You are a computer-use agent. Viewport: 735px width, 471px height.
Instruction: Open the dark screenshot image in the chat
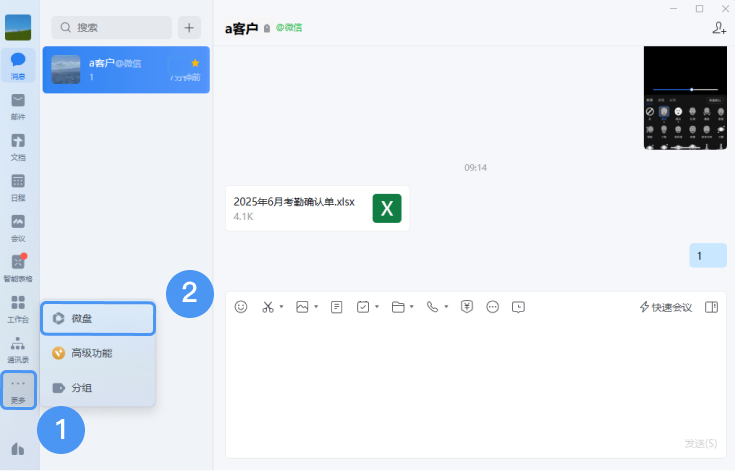pyautogui.click(x=685, y=98)
